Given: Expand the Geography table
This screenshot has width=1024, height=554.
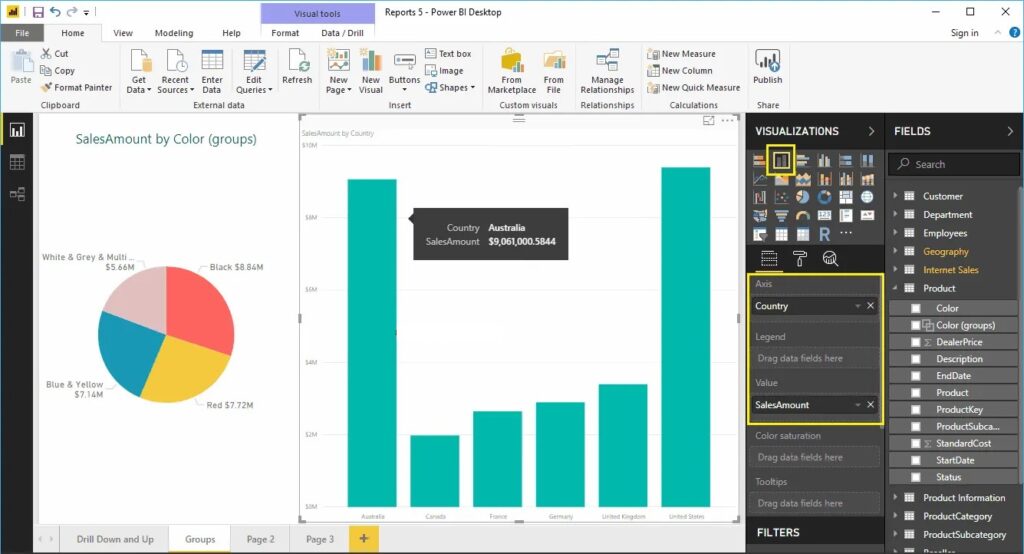Looking at the screenshot, I should pos(895,250).
